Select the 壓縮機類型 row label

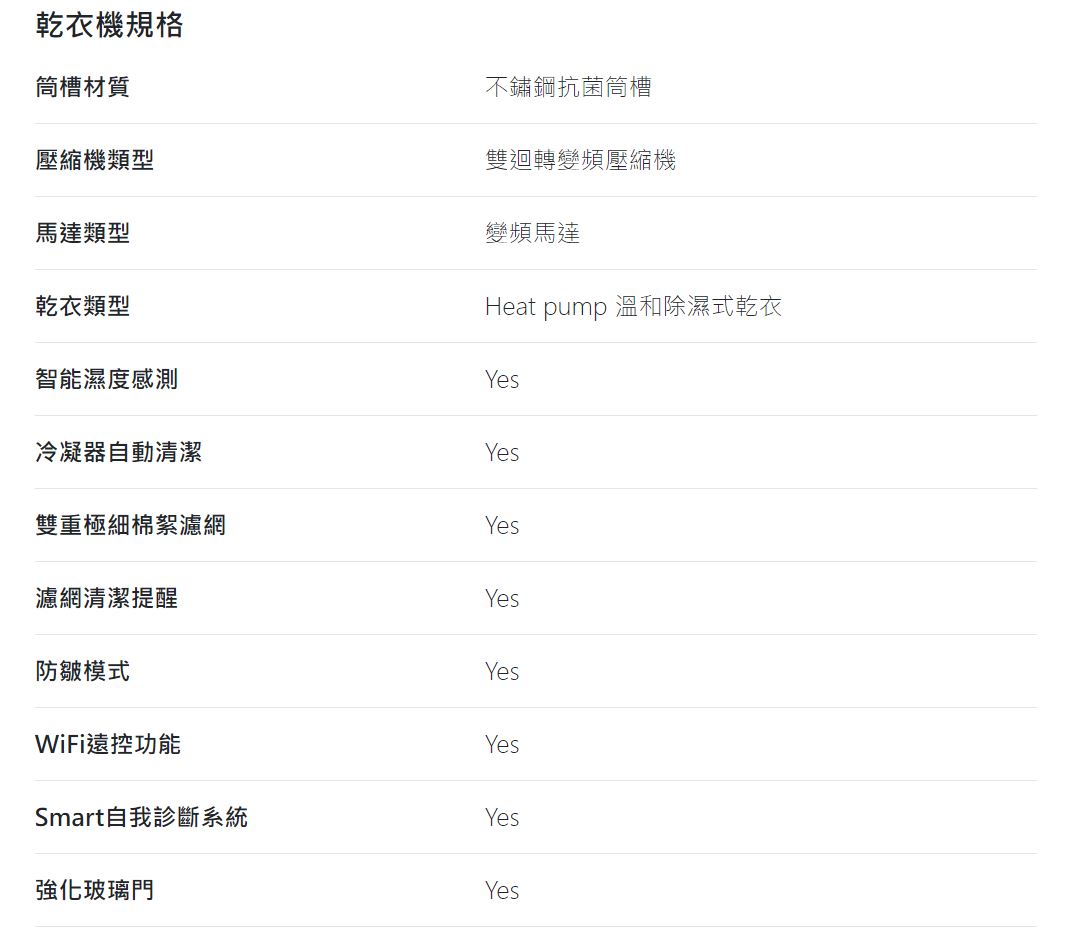[95, 160]
